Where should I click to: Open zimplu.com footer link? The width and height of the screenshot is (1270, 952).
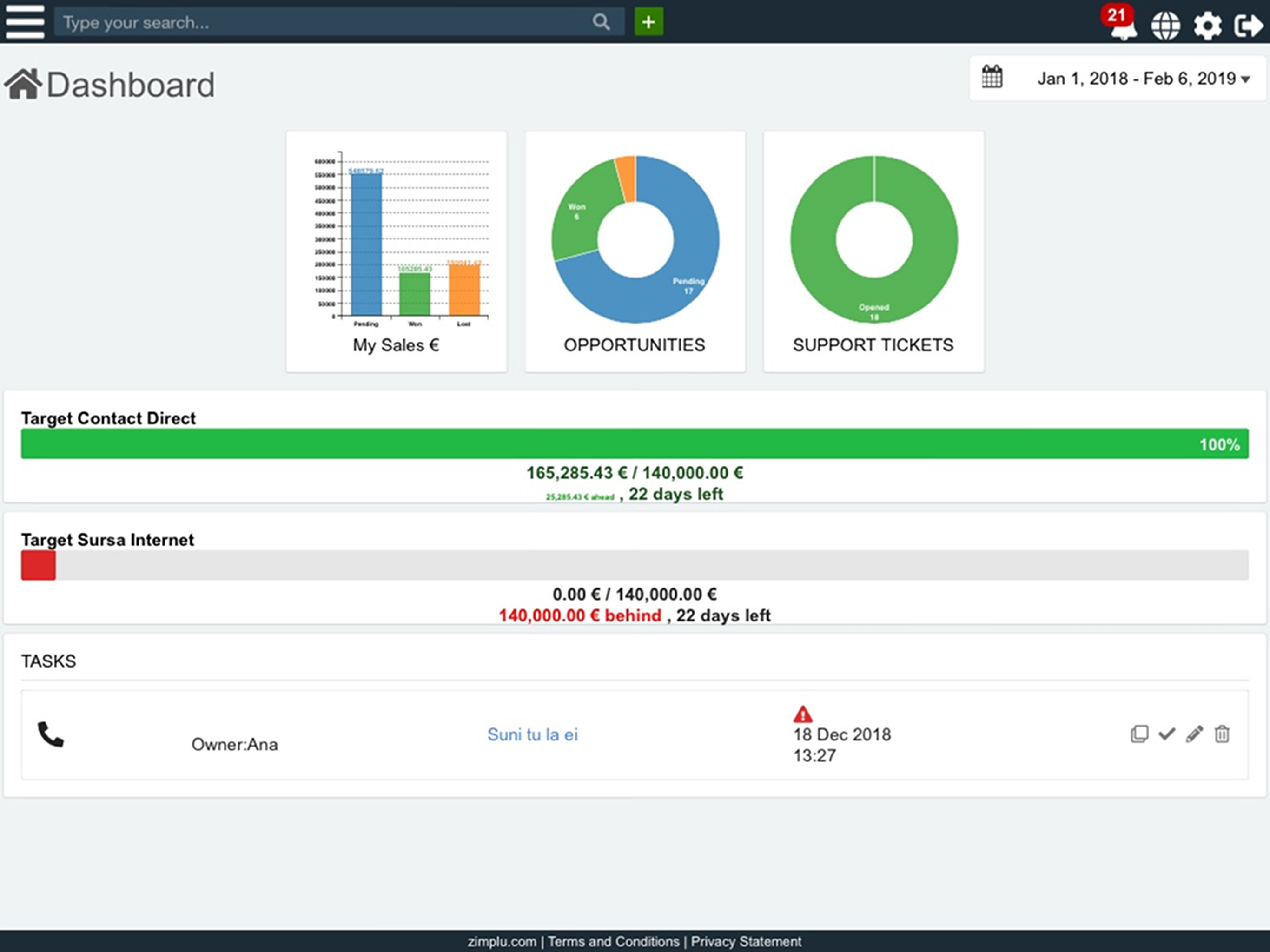pyautogui.click(x=502, y=942)
